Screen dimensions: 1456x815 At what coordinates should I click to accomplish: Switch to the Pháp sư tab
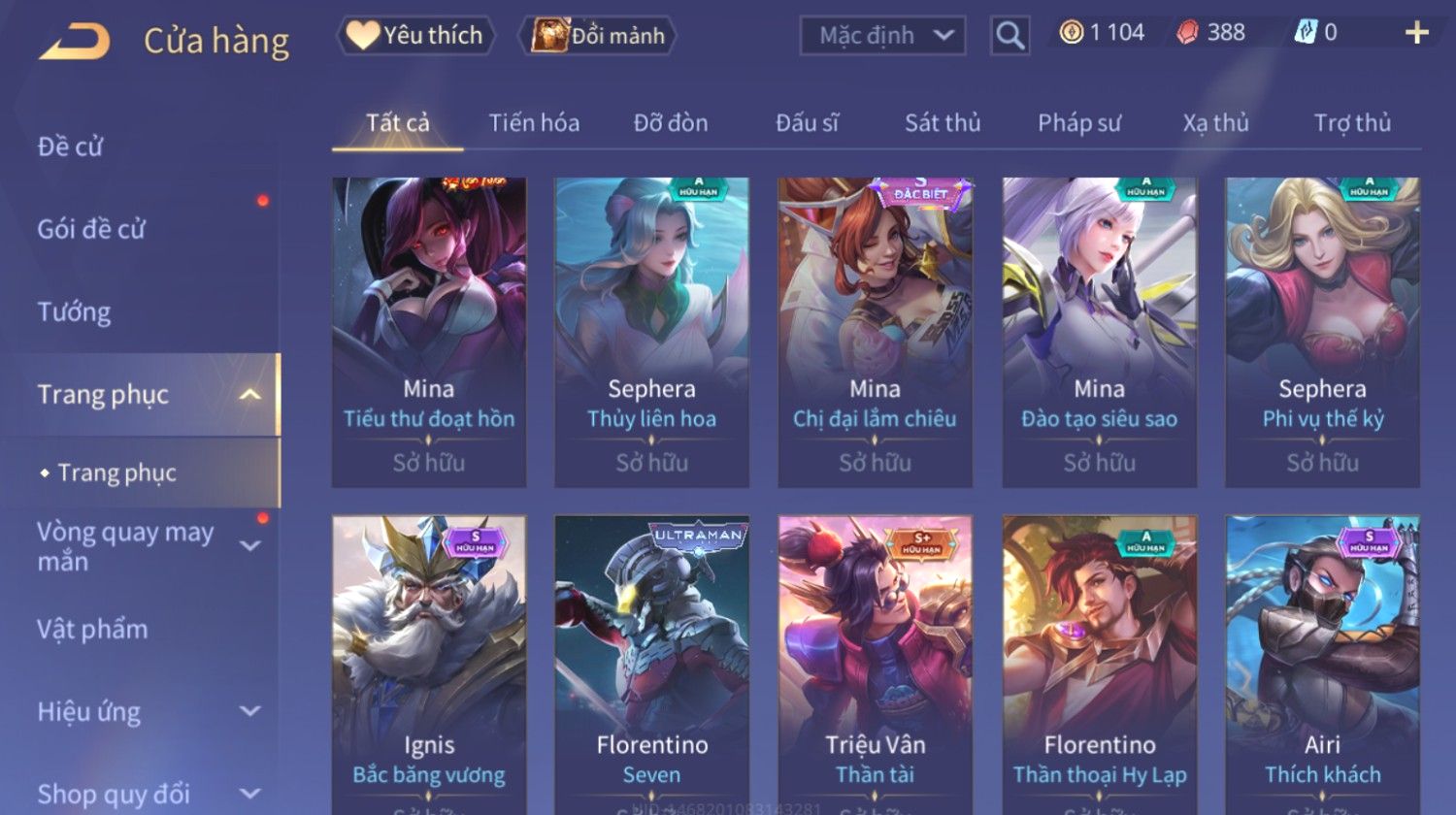pos(1079,123)
